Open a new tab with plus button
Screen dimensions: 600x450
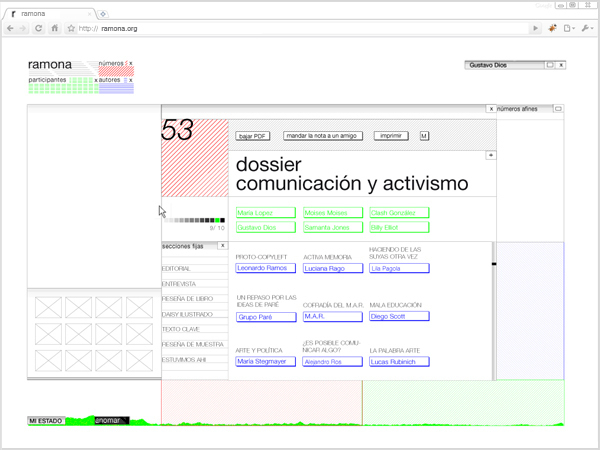click(103, 14)
